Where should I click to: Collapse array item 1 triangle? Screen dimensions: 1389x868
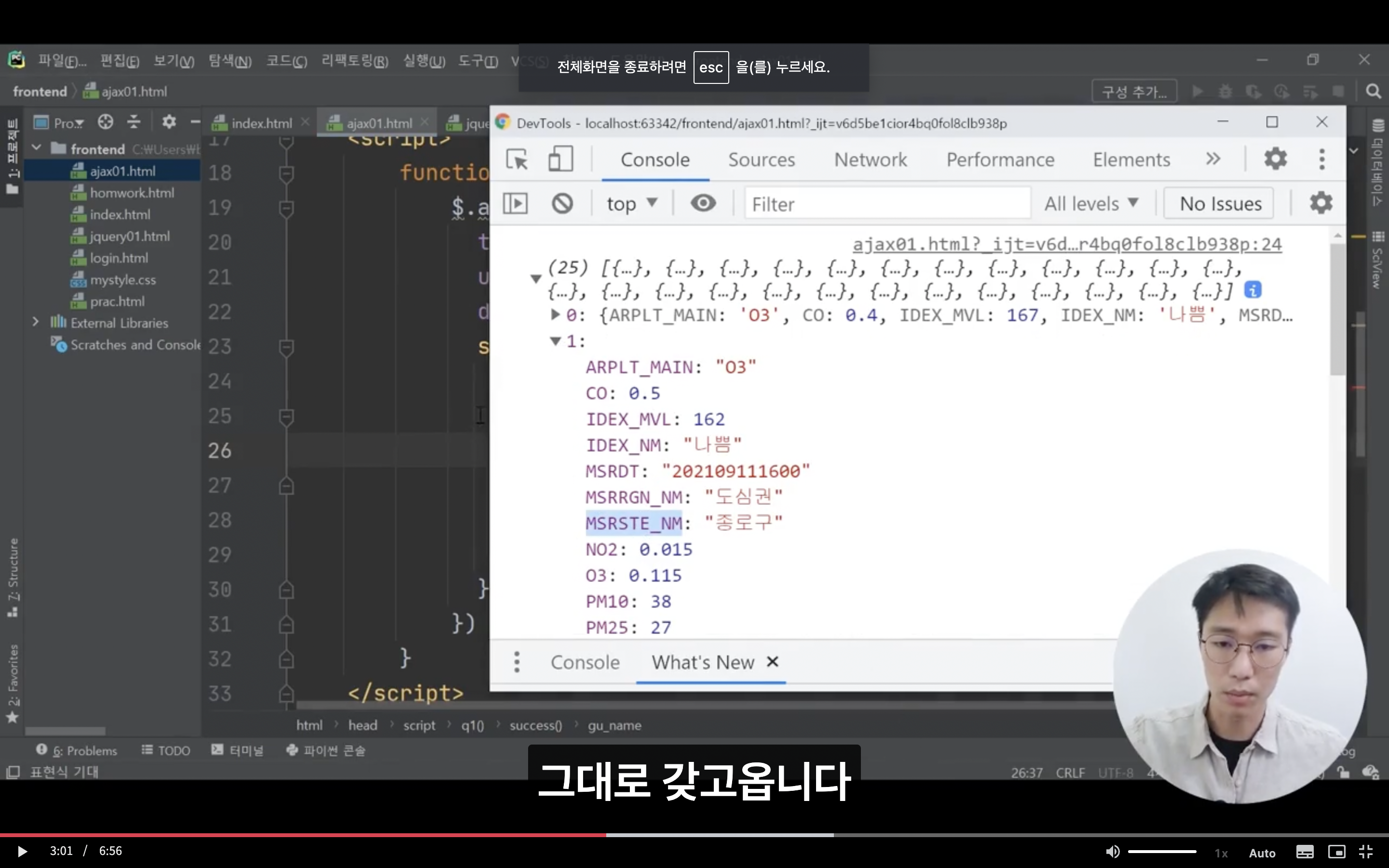pyautogui.click(x=555, y=341)
